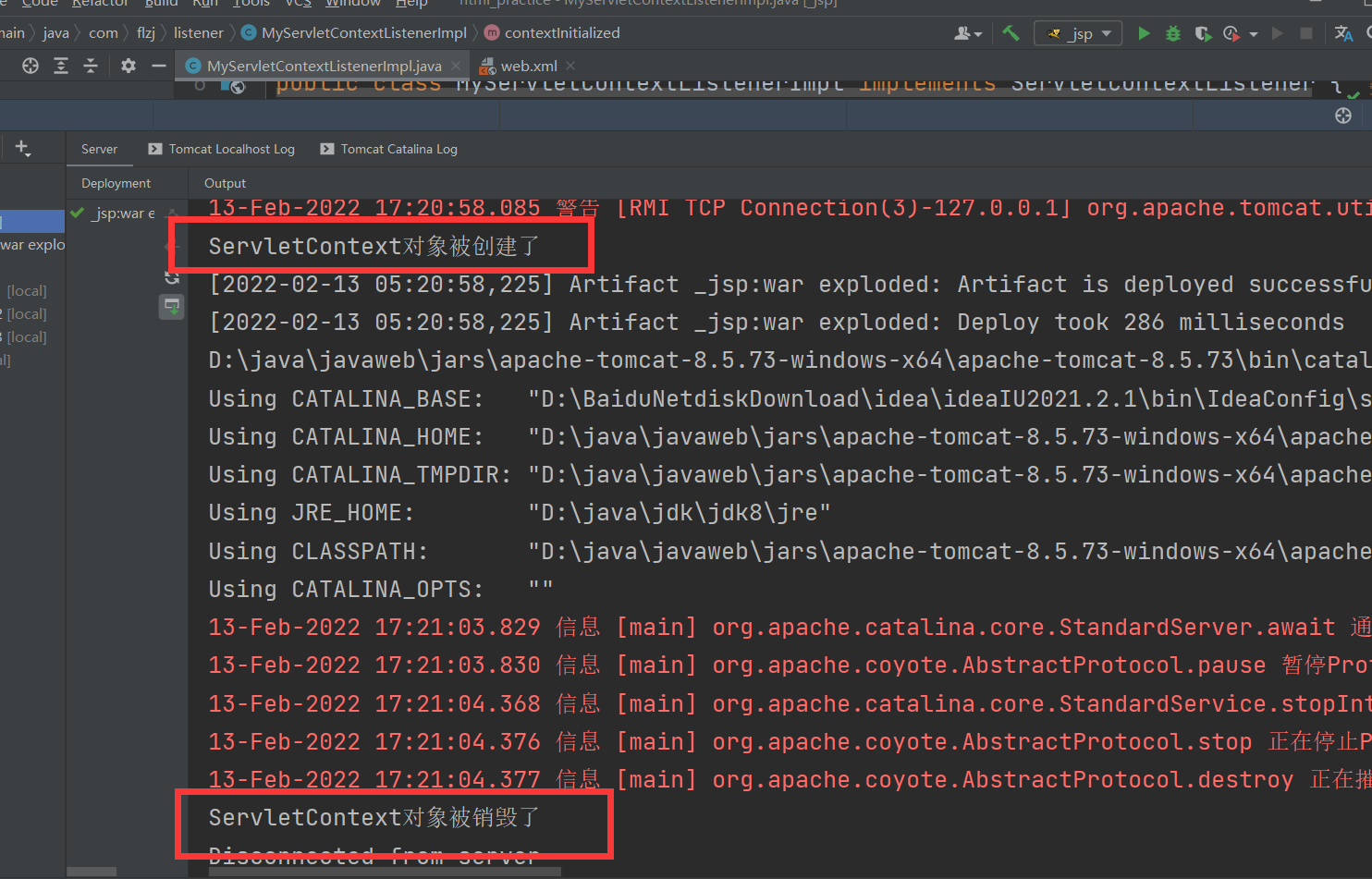Click the horizontal scrollbar under services tree
The image size is (1372, 879).
(x=92, y=872)
